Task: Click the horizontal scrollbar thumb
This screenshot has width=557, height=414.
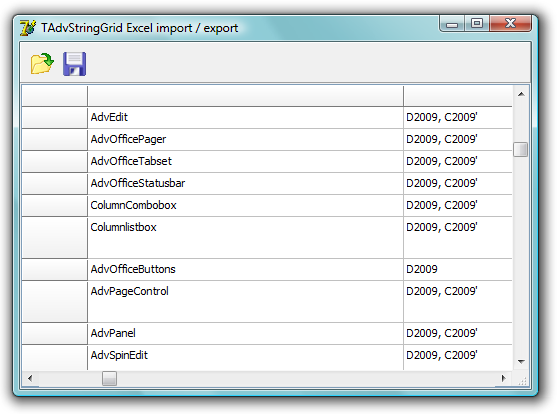Action: click(x=109, y=378)
